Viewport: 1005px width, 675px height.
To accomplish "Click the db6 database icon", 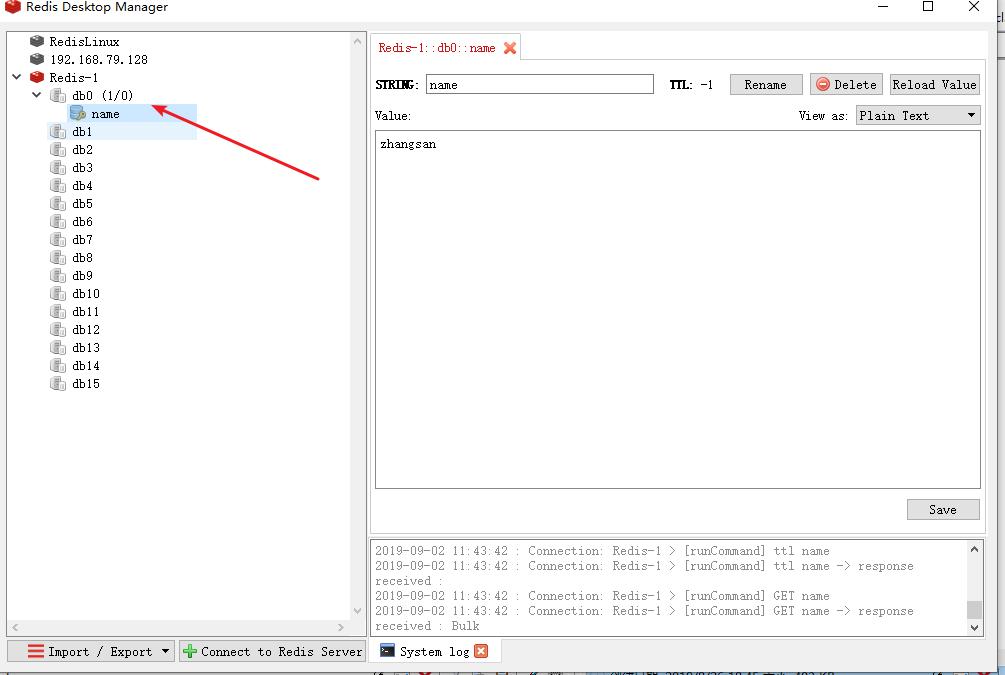I will (x=58, y=221).
